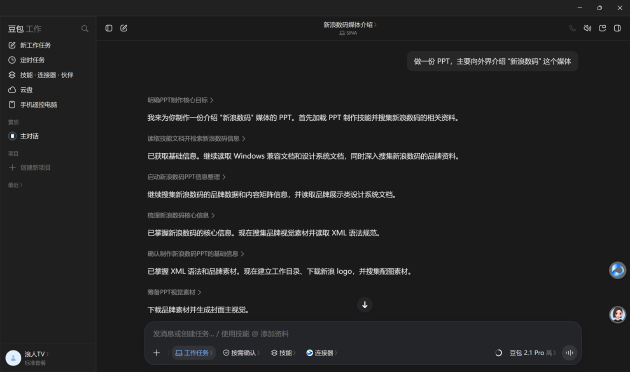The width and height of the screenshot is (630, 372).
Task: Toggle the 按需确认 option
Action: pyautogui.click(x=241, y=353)
